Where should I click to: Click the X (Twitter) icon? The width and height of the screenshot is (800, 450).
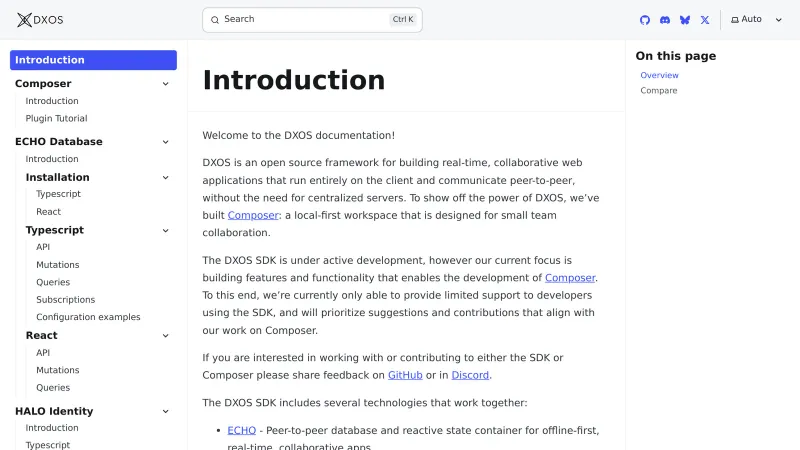pos(705,20)
